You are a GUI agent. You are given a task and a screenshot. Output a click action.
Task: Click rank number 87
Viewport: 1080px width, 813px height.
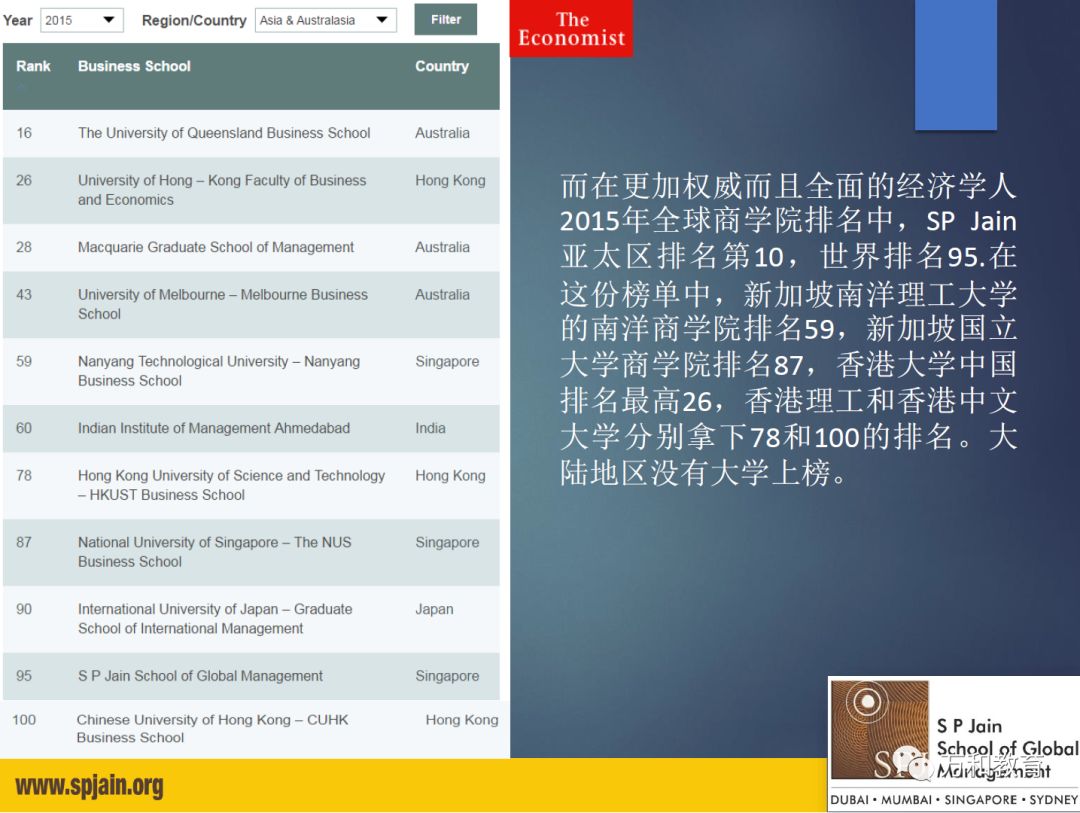(24, 542)
